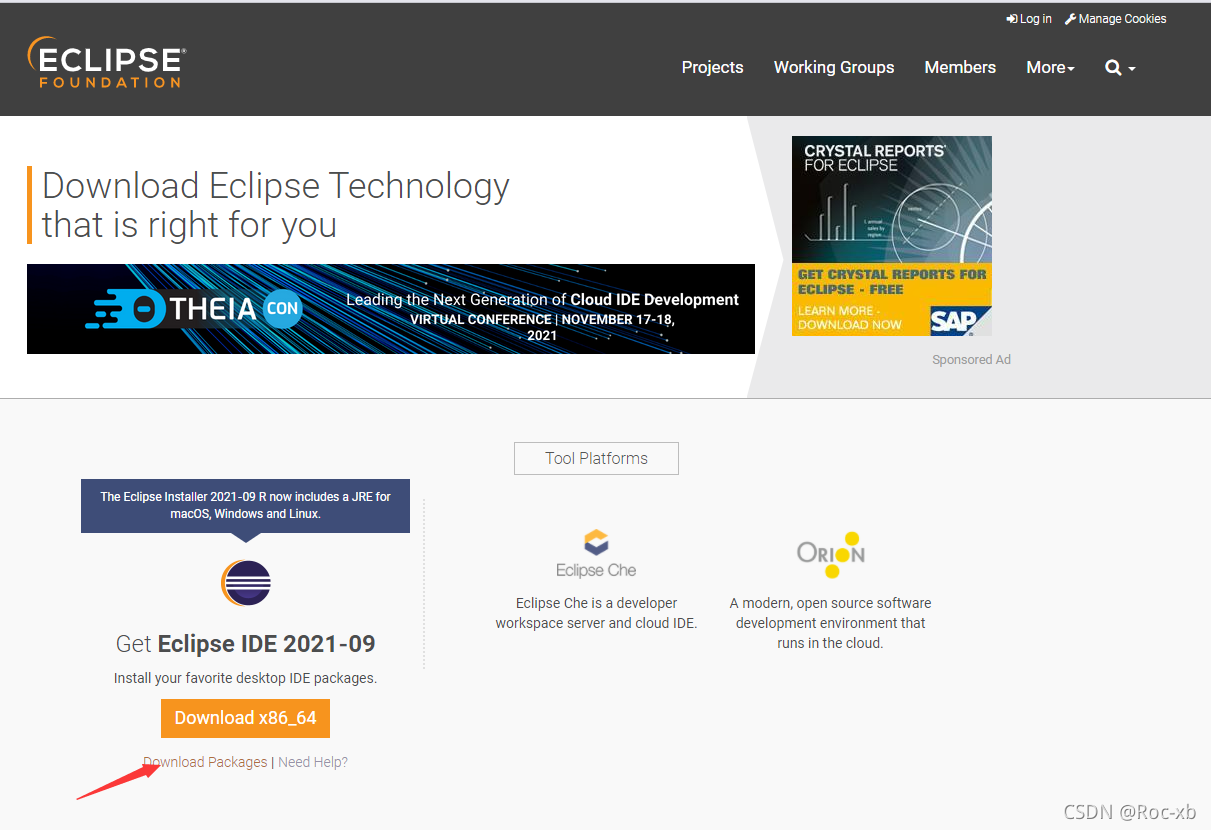
Task: Click the Crystal Reports sponsored ad
Action: (892, 236)
